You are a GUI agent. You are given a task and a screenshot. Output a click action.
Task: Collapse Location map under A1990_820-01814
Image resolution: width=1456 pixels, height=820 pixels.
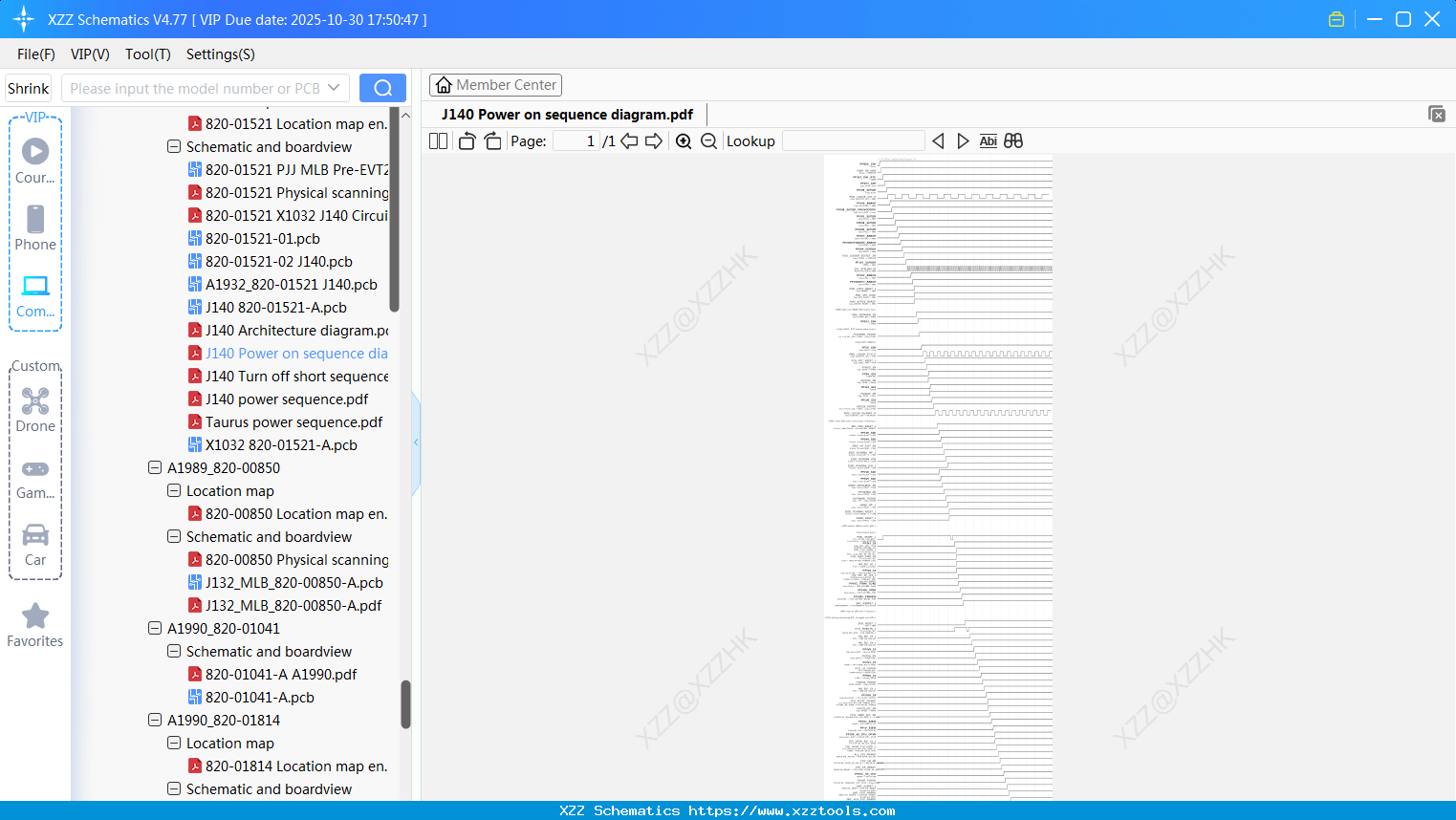174,743
